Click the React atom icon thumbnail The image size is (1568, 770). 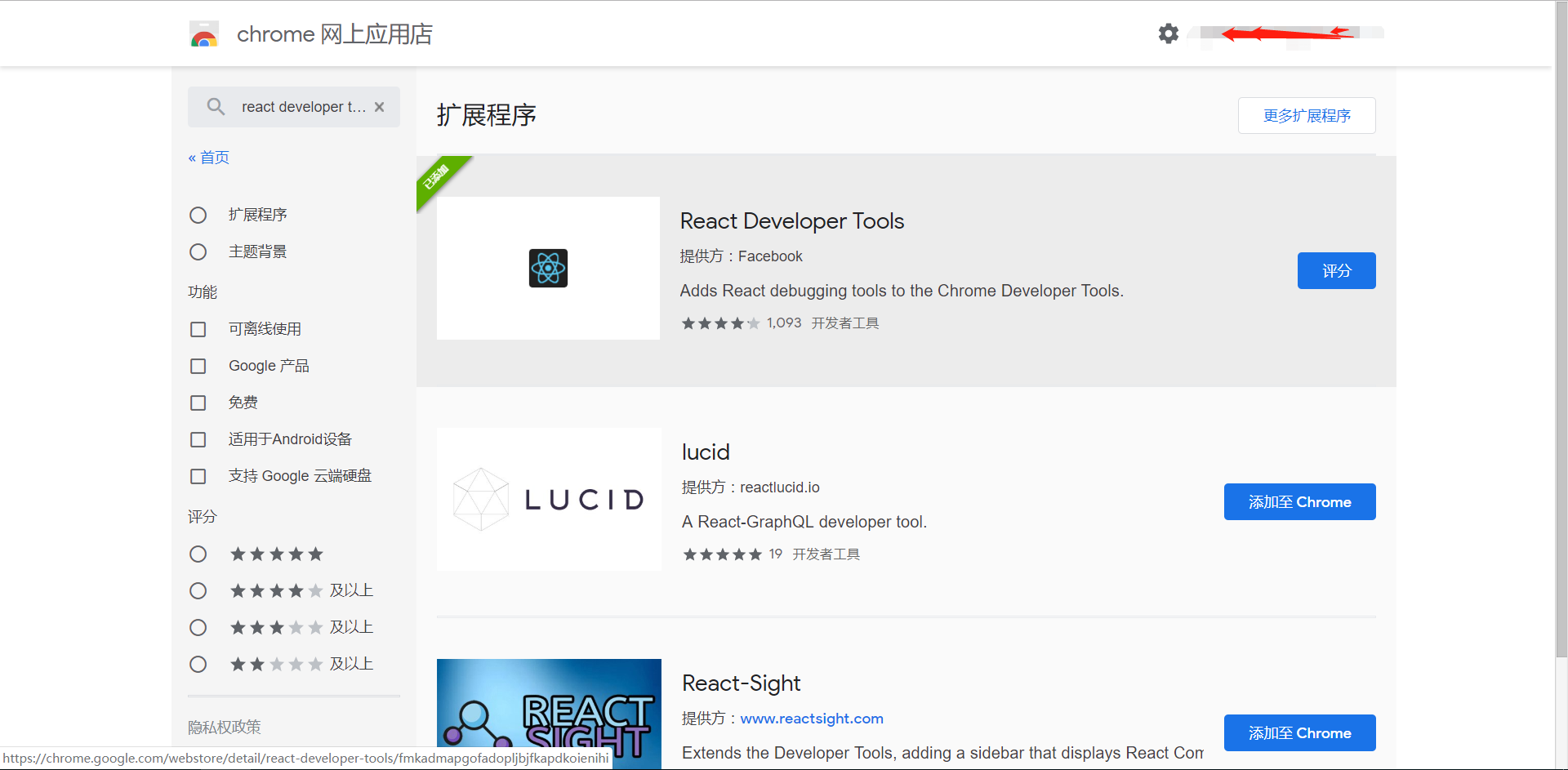pos(548,268)
